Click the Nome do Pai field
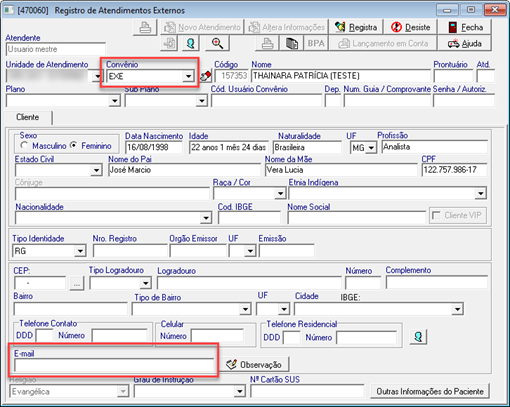Image resolution: width=510 pixels, height=407 pixels. (x=184, y=170)
